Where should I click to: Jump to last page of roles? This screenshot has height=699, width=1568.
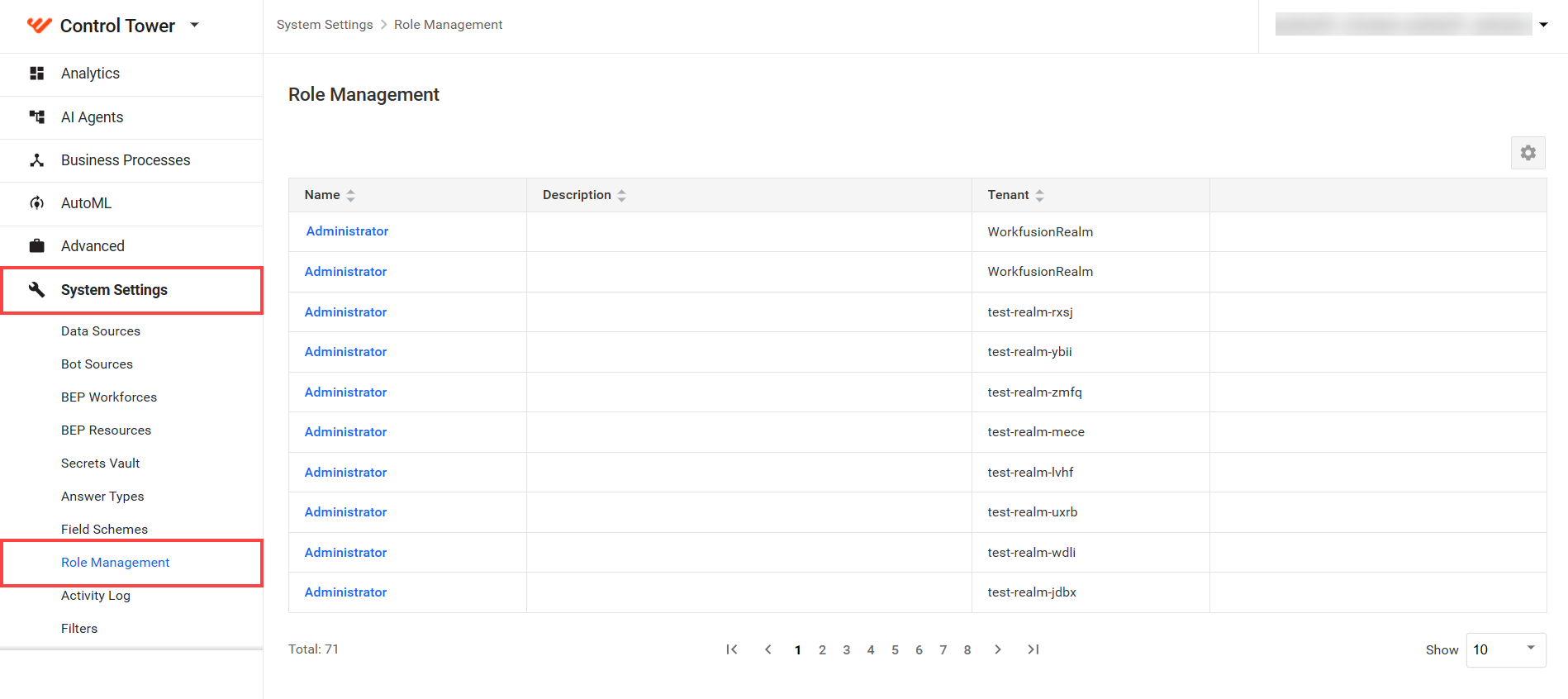pyautogui.click(x=1033, y=649)
